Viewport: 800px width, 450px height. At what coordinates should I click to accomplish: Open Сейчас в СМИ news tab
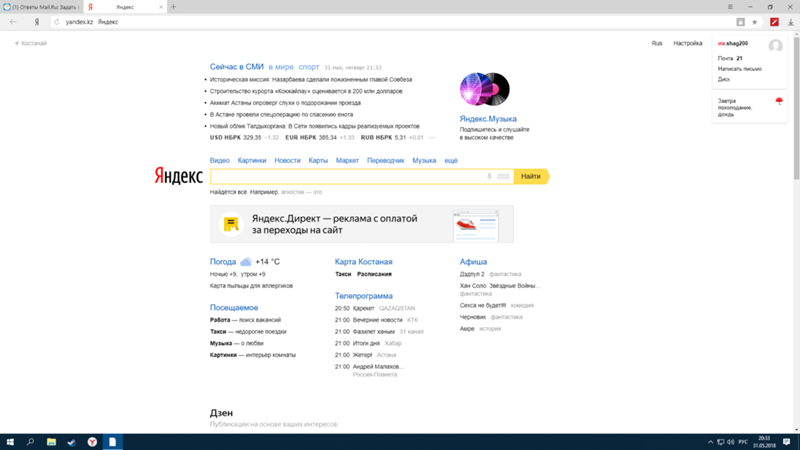[237, 67]
